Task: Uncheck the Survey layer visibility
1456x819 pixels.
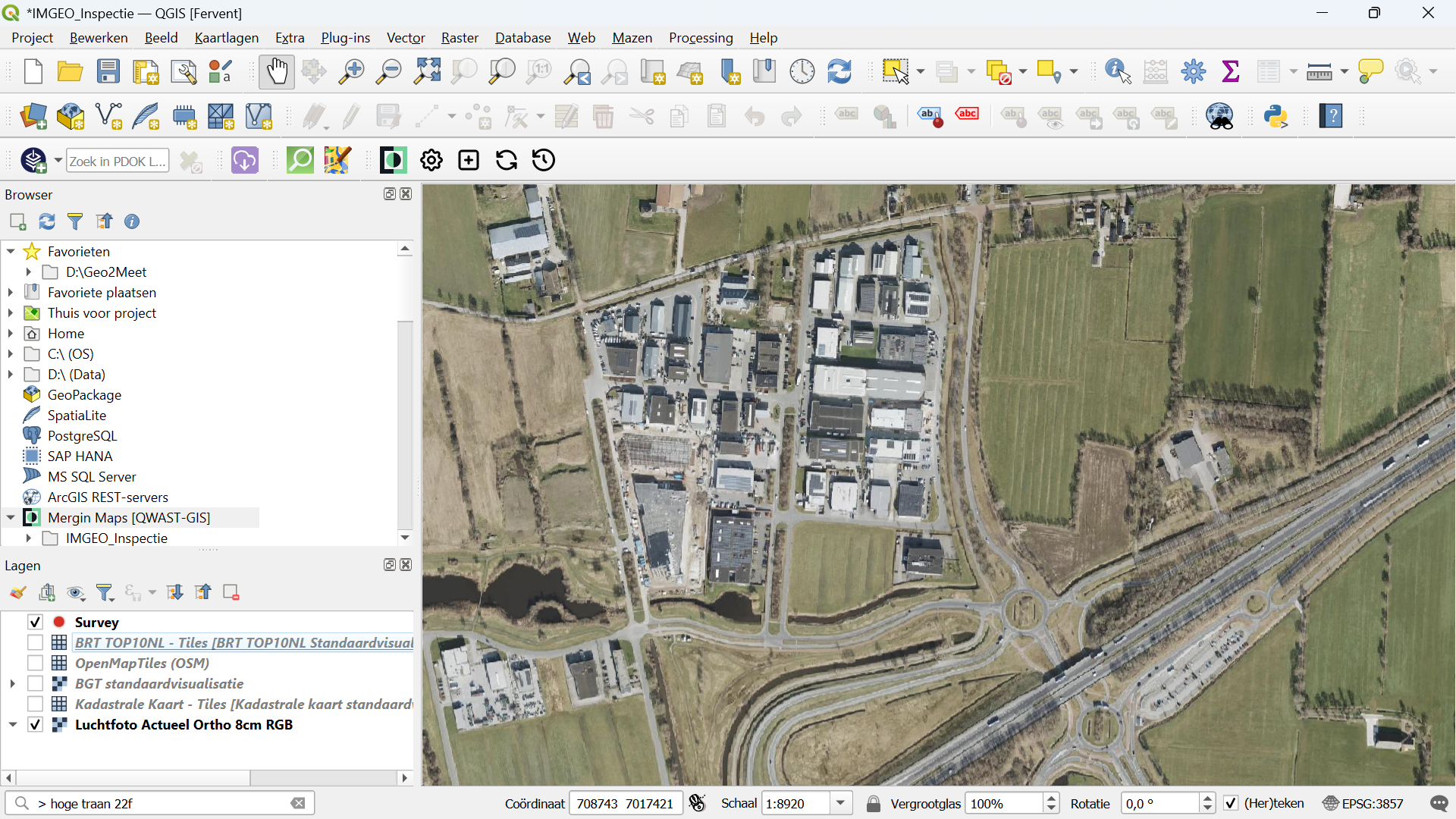Action: coord(35,623)
